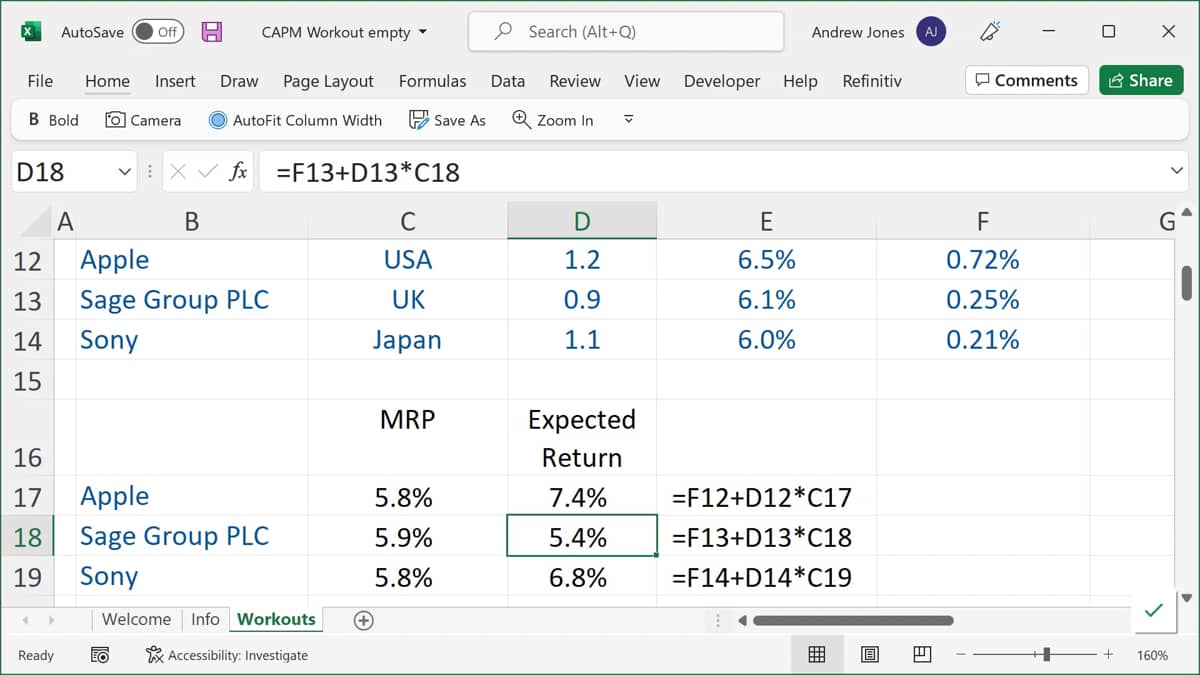1200x675 pixels.
Task: Click the Name Box showing D18
Action: pos(62,172)
